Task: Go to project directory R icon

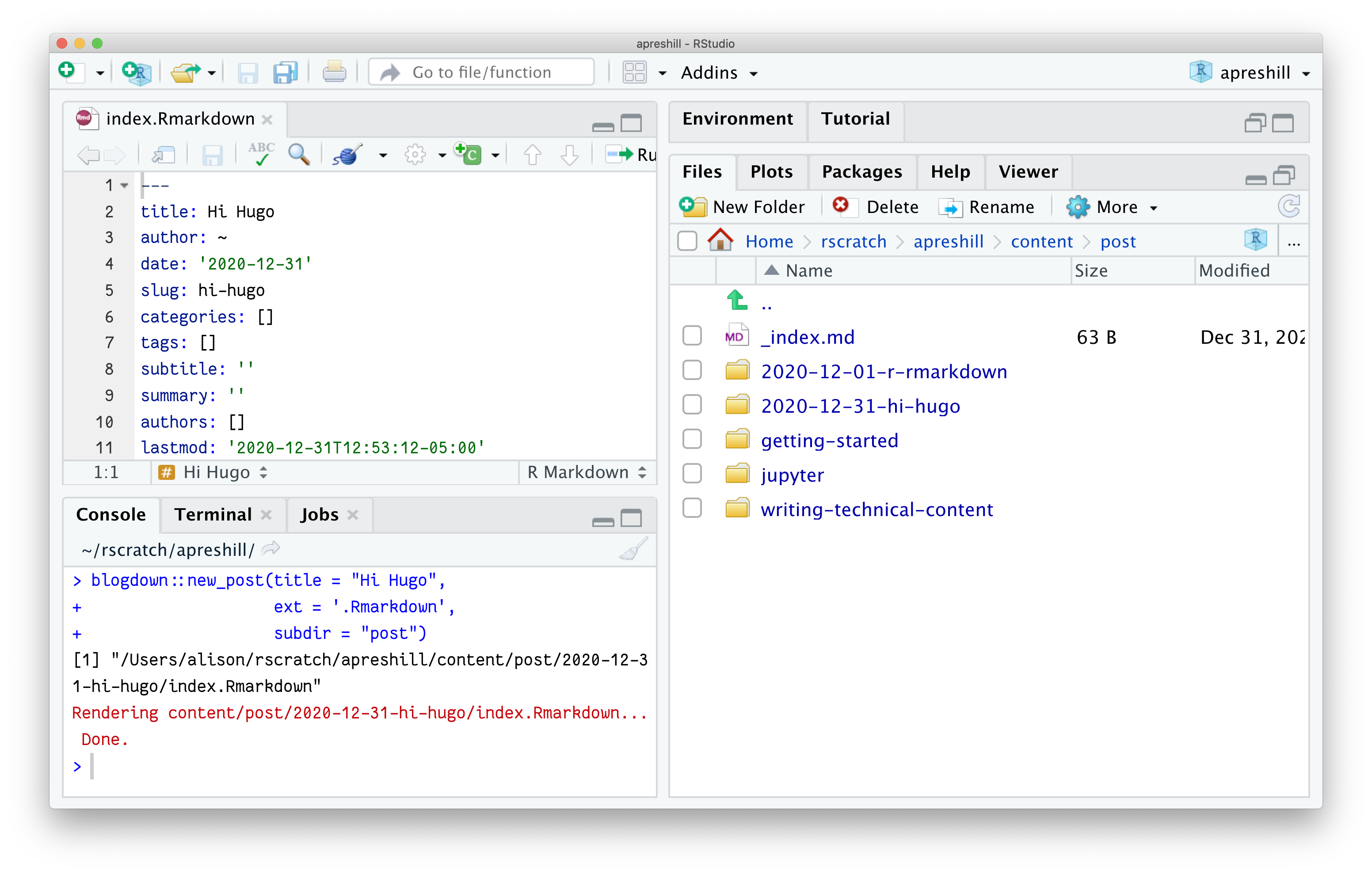Action: [1256, 240]
